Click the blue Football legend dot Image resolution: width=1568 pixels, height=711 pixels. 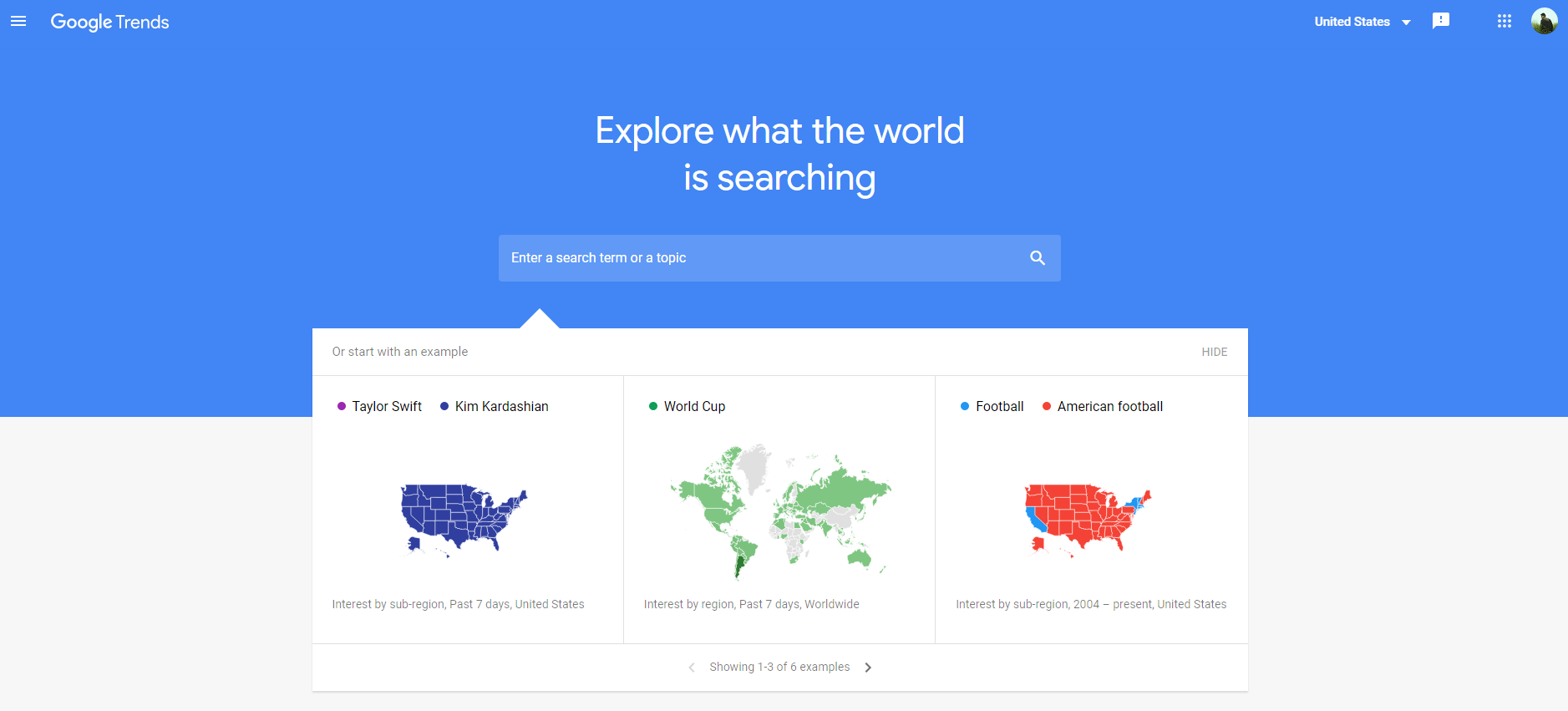point(965,406)
